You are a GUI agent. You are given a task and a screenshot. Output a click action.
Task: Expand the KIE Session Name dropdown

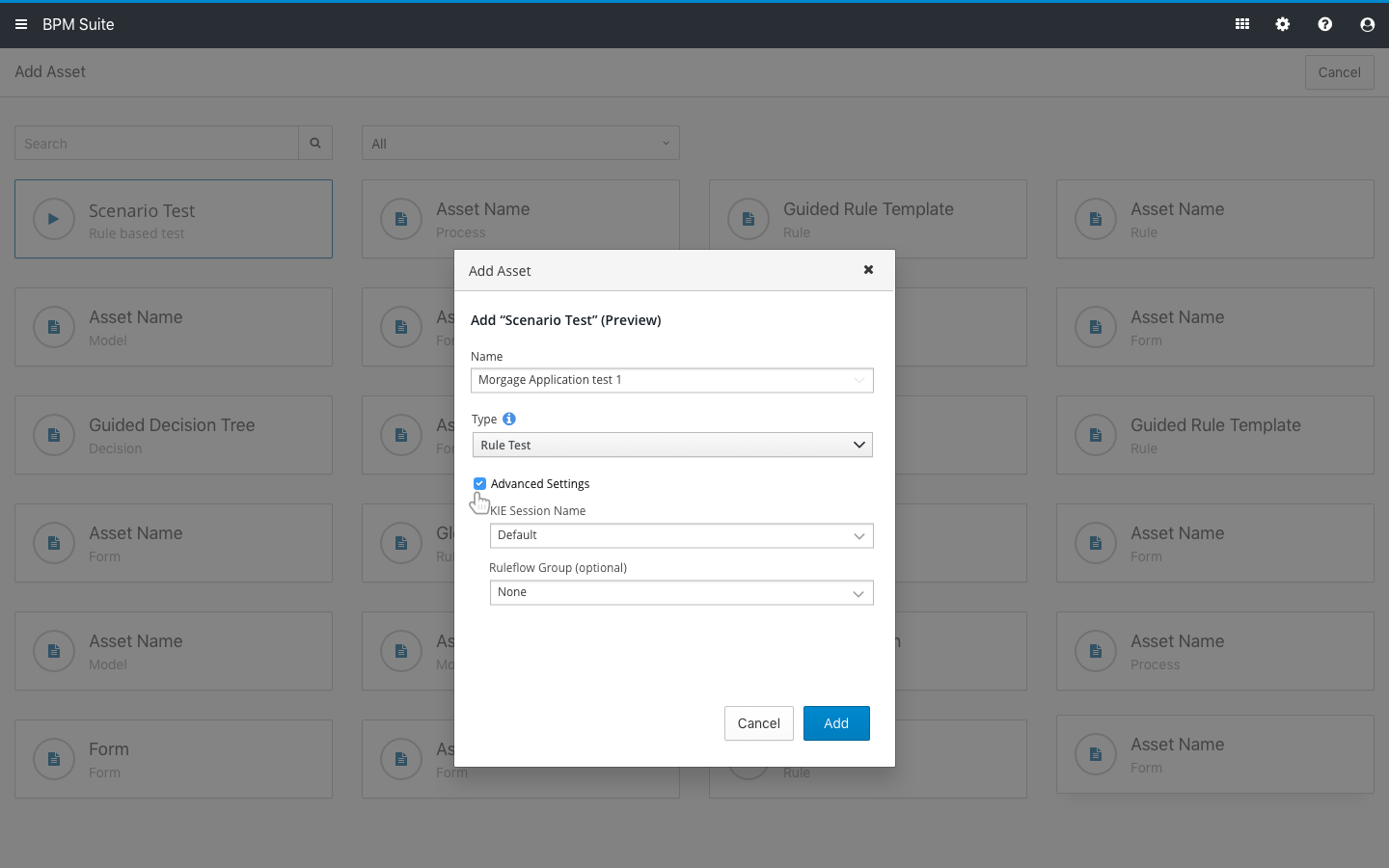click(x=681, y=535)
